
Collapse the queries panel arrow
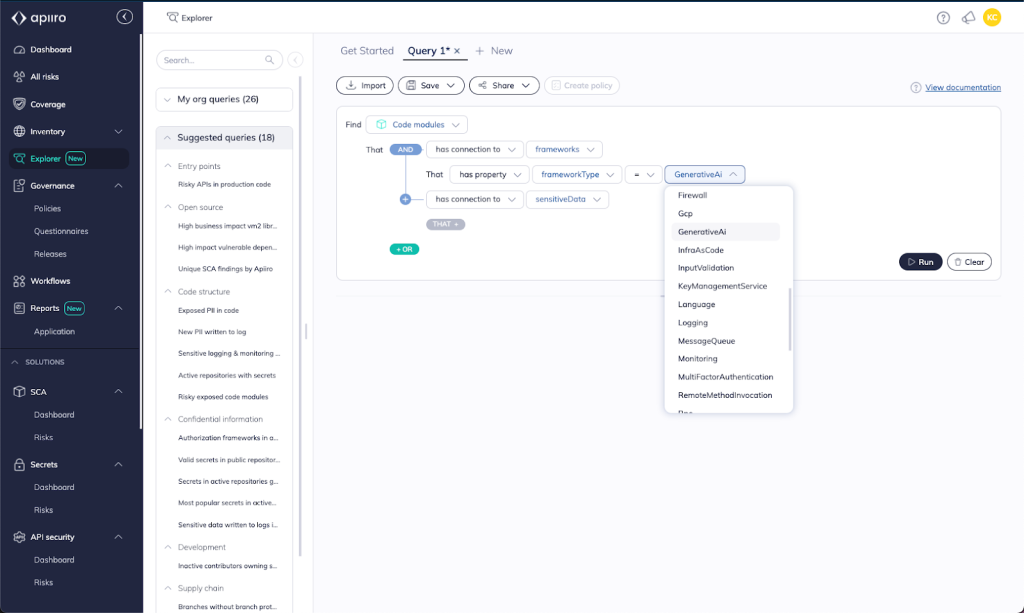[295, 60]
